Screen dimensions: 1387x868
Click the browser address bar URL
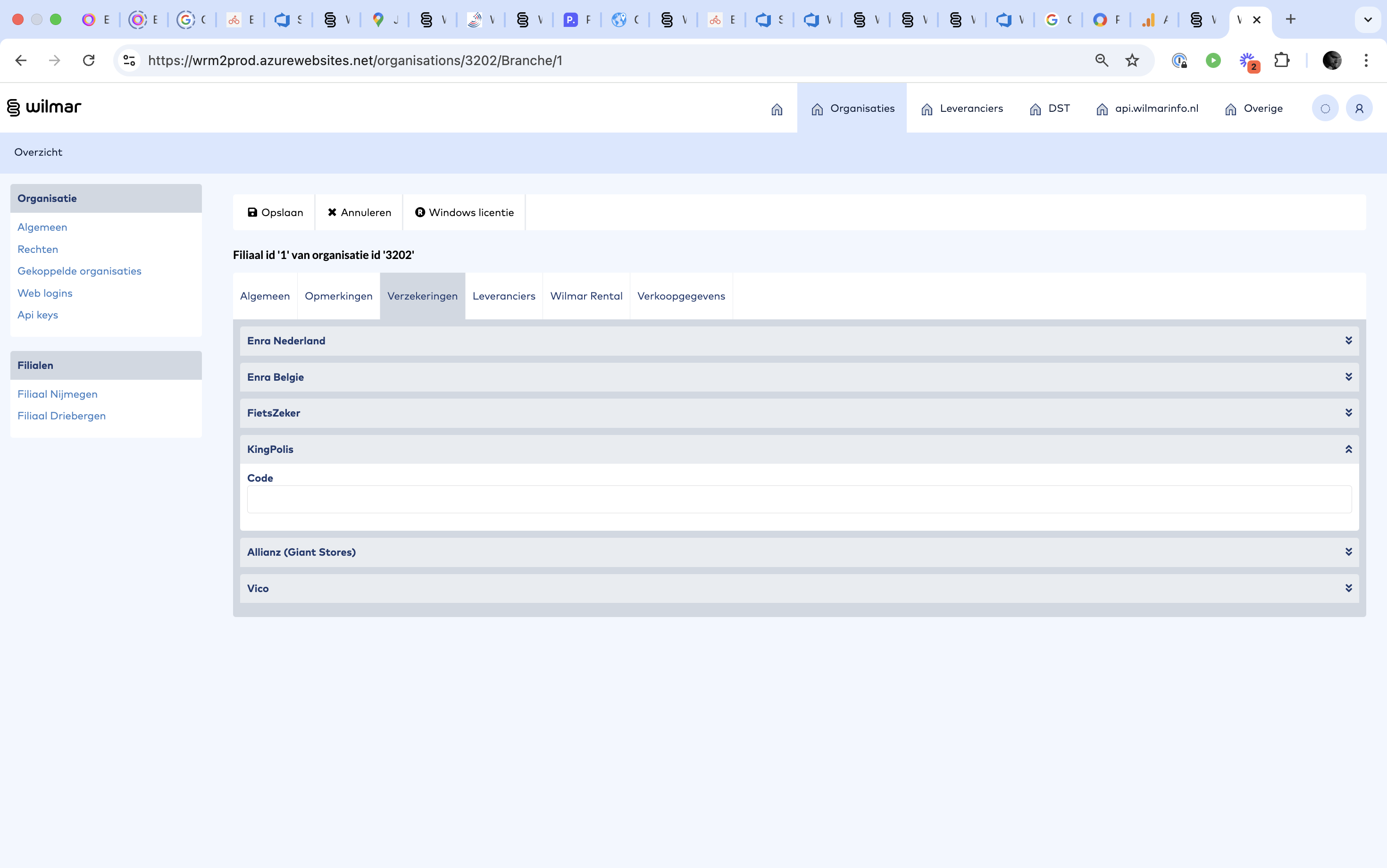[x=355, y=60]
